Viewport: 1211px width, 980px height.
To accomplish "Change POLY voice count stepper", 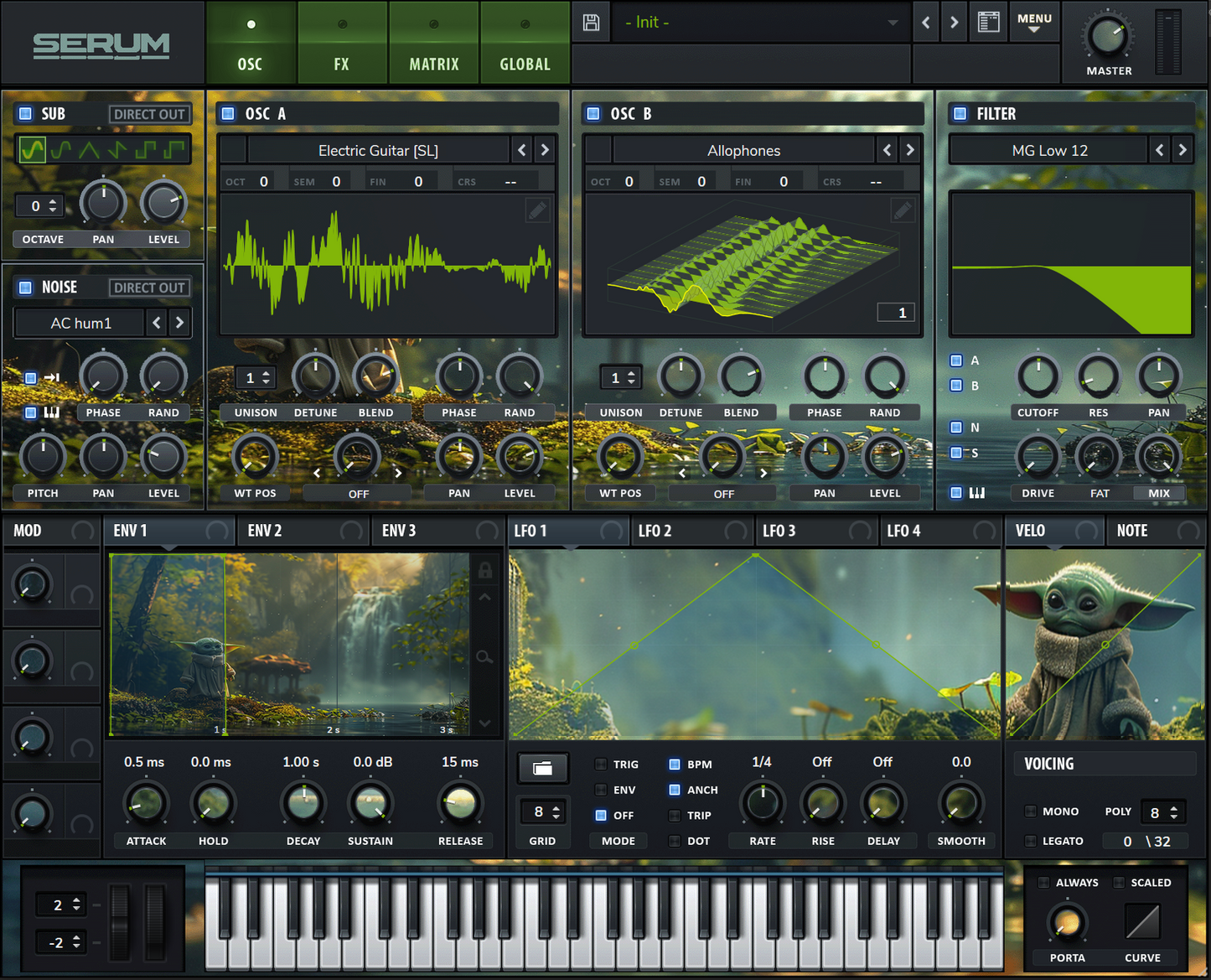I will (1174, 812).
